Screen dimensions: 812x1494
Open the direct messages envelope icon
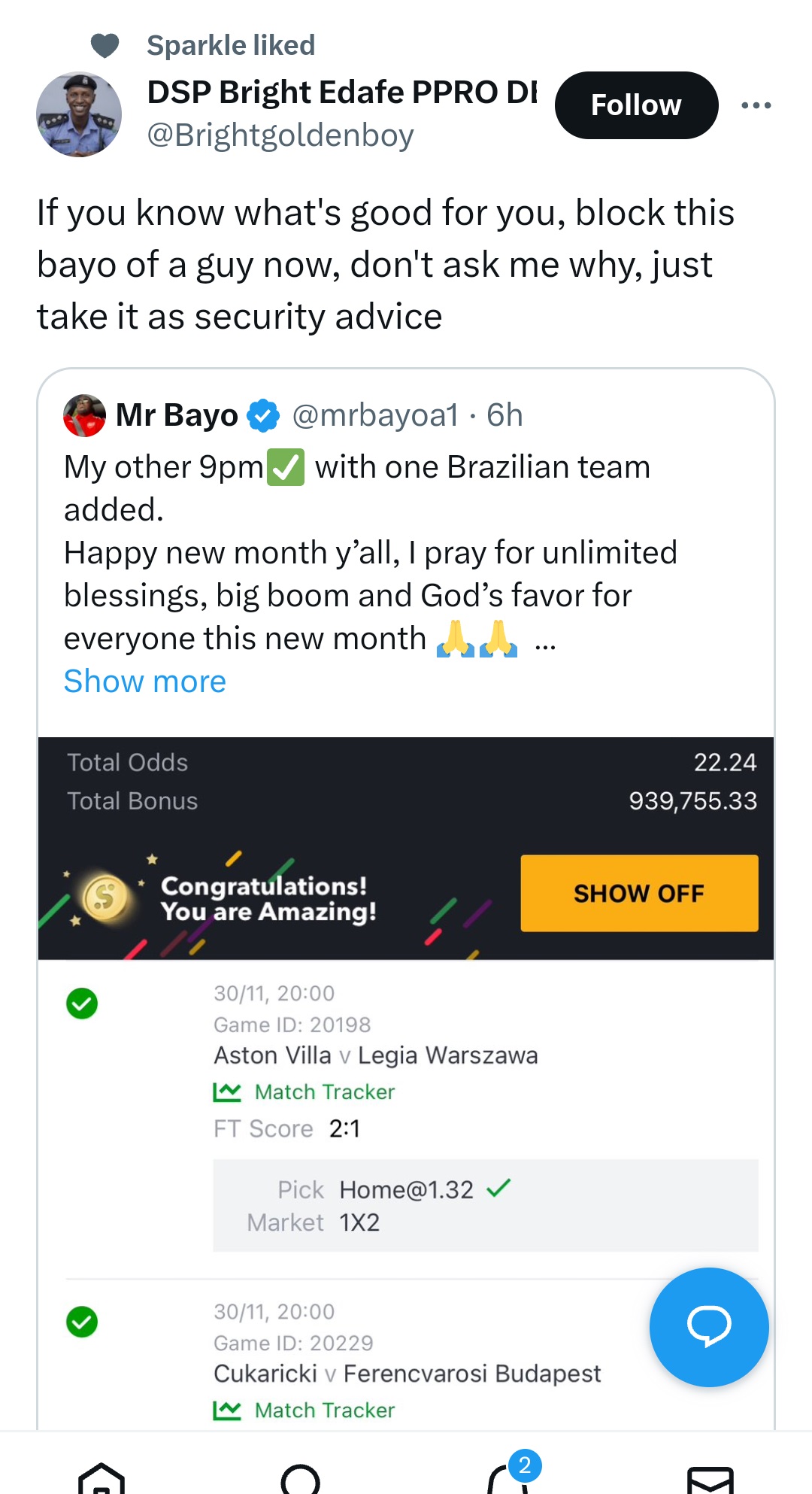point(710,1479)
